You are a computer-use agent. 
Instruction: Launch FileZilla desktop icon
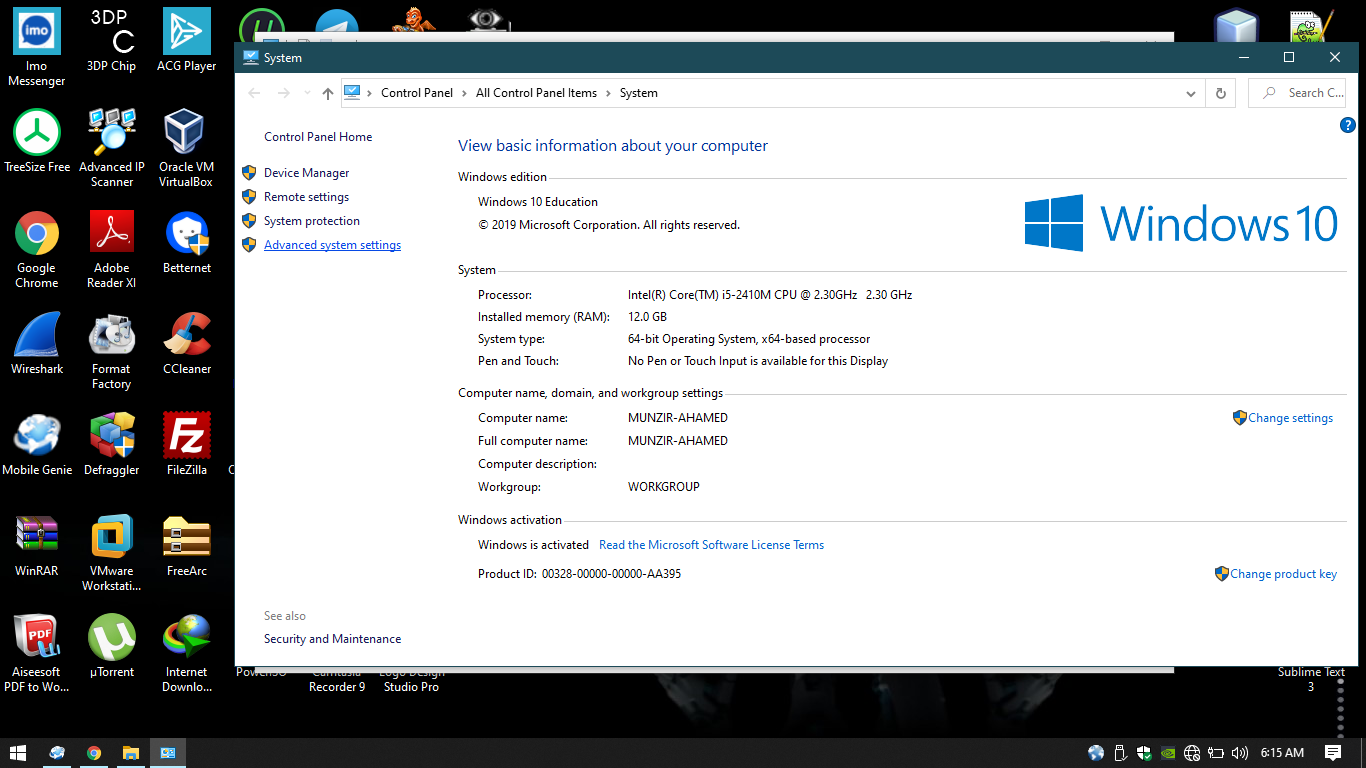(x=186, y=444)
